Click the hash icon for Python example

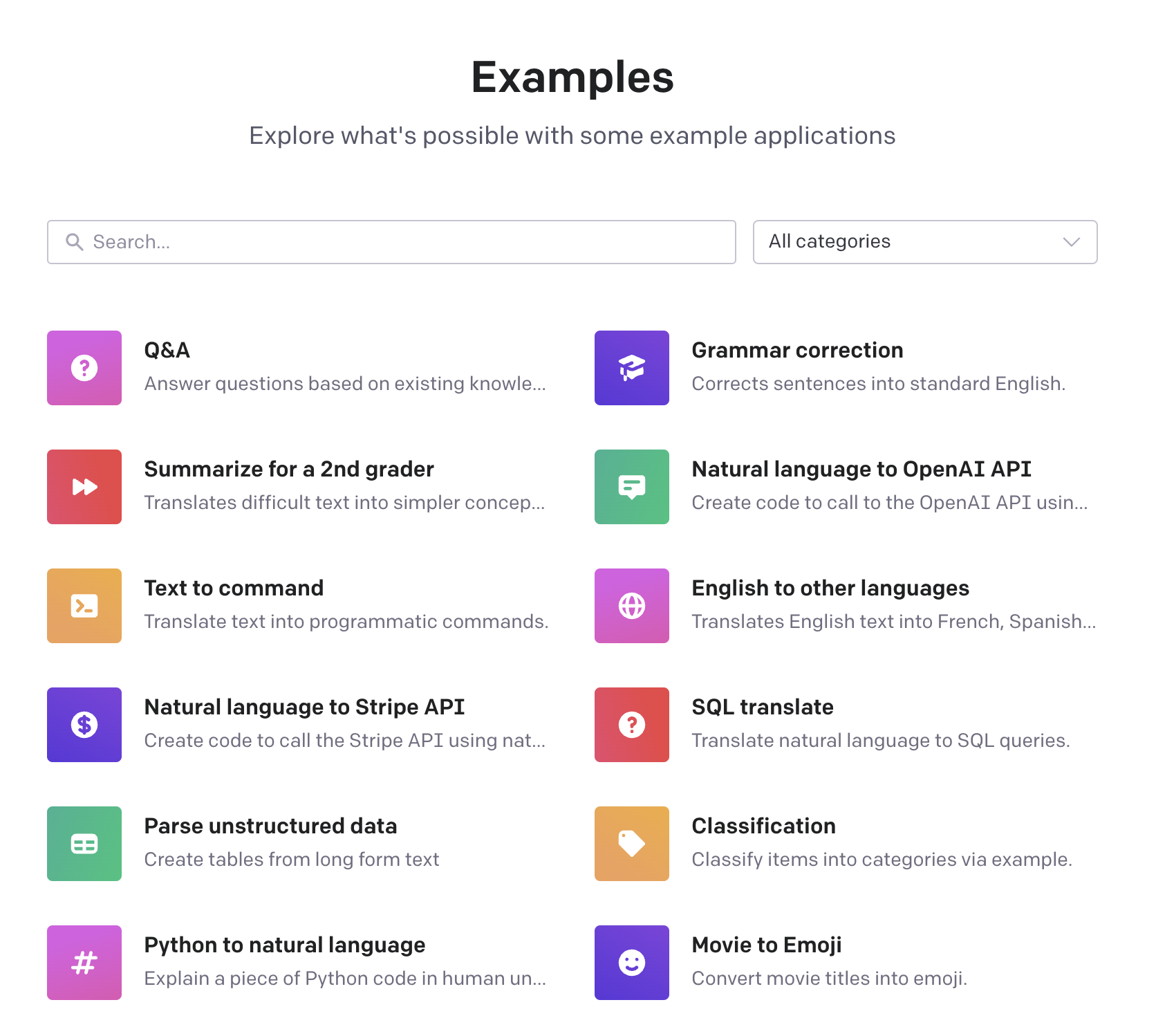pos(84,962)
